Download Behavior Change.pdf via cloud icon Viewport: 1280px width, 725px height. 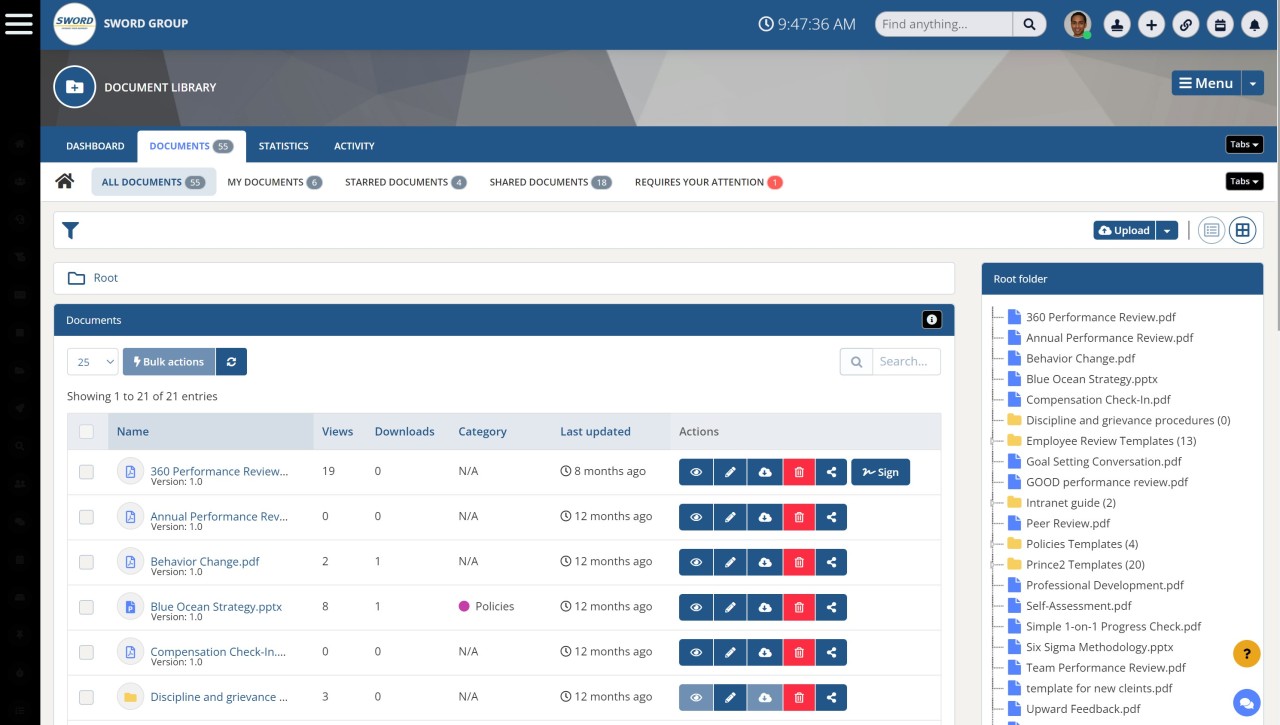coord(765,562)
